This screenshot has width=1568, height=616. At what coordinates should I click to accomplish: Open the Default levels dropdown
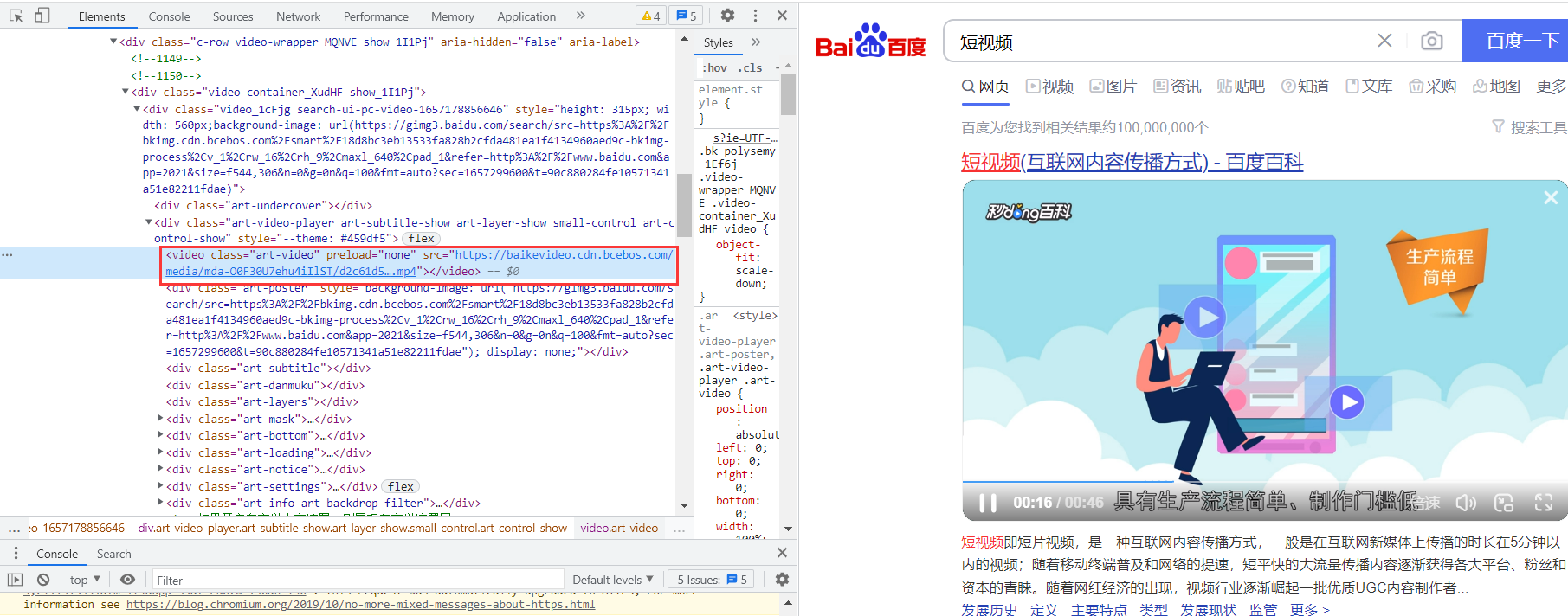tap(612, 580)
